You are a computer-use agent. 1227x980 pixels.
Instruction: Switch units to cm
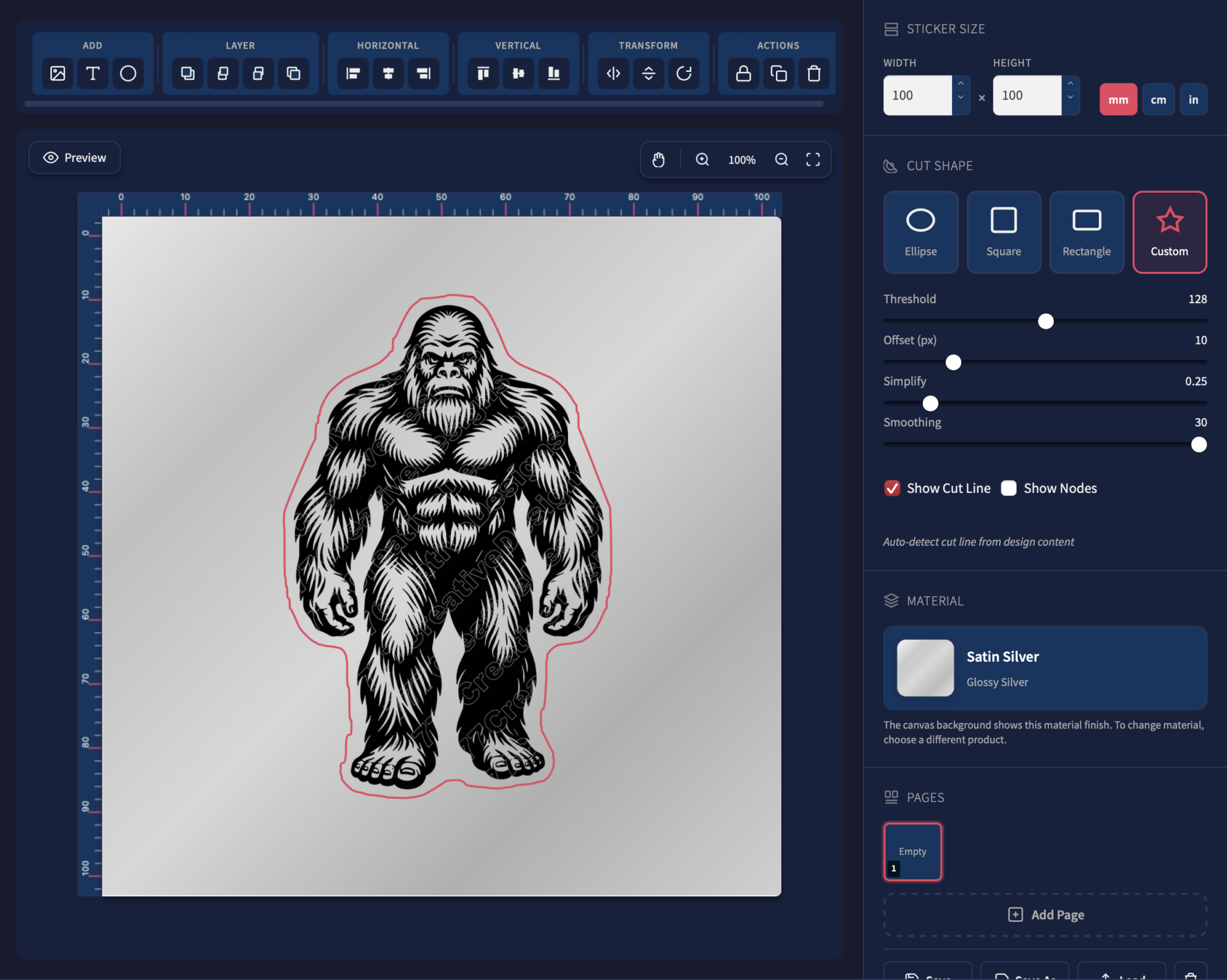[x=1158, y=99]
